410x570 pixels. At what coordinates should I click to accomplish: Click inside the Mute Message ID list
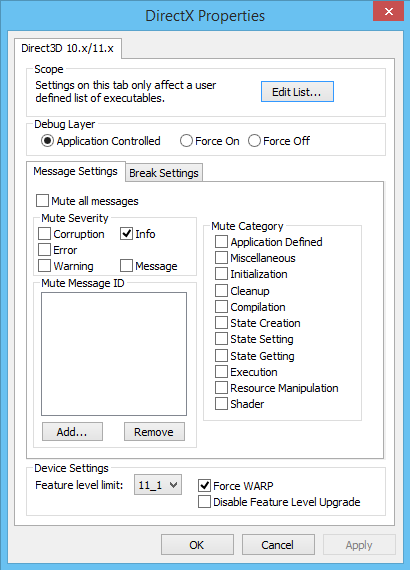pos(114,354)
